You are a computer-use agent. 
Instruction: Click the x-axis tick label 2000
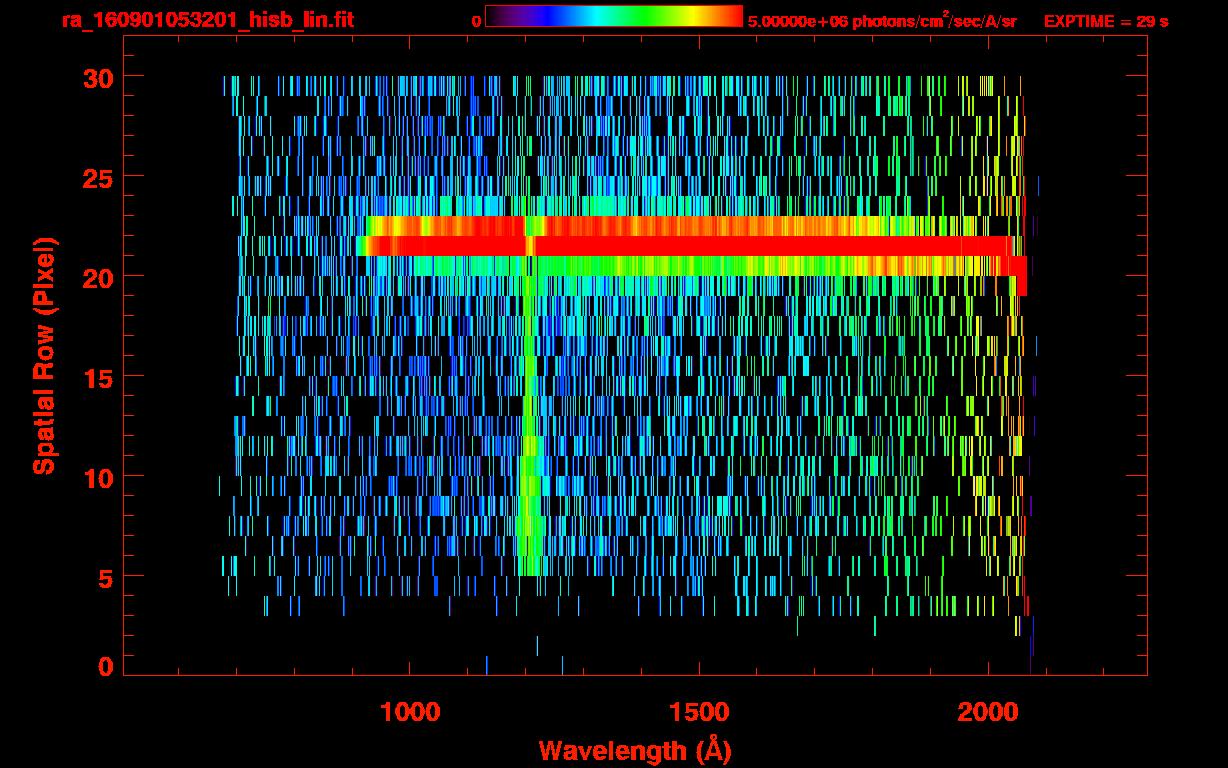[986, 711]
